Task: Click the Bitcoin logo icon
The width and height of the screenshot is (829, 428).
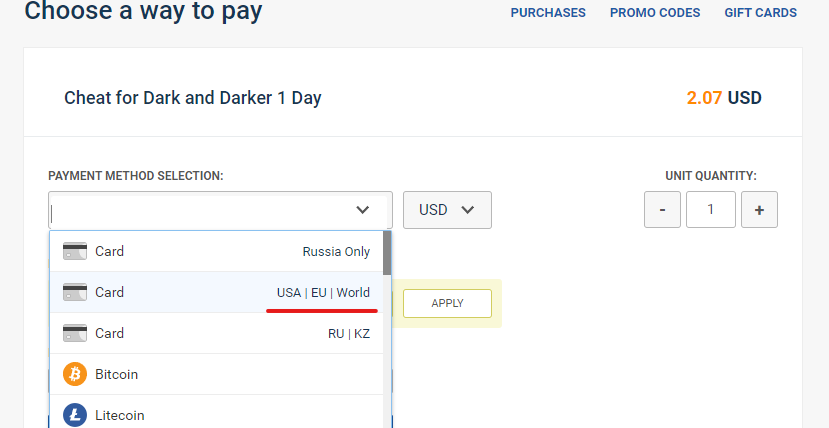Action: click(x=75, y=374)
